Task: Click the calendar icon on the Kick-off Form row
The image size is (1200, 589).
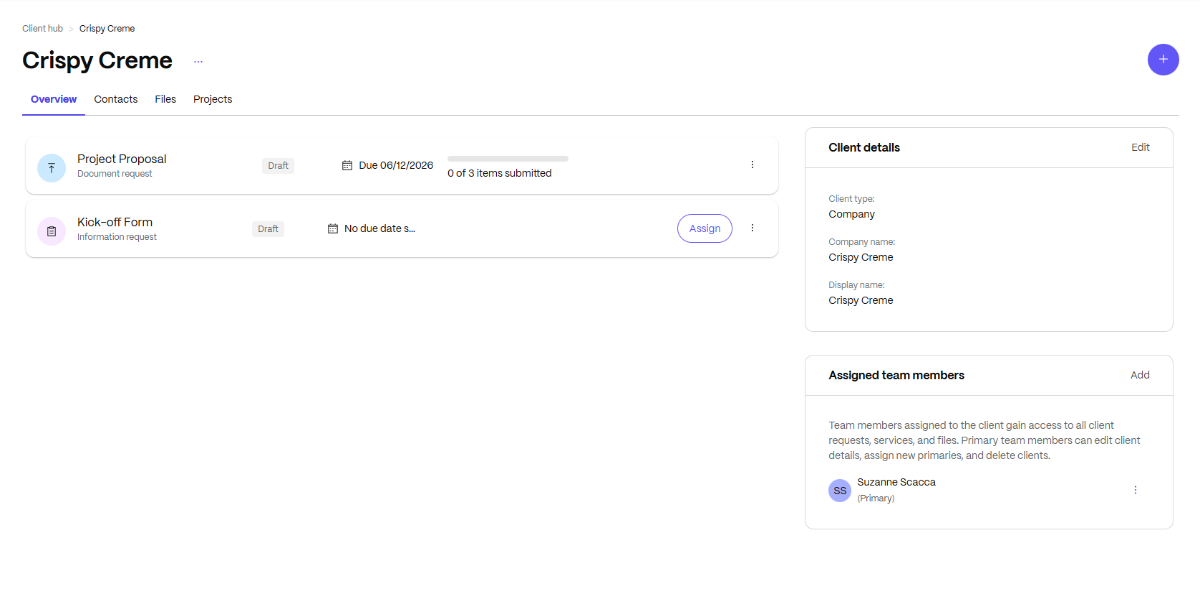Action: point(333,228)
